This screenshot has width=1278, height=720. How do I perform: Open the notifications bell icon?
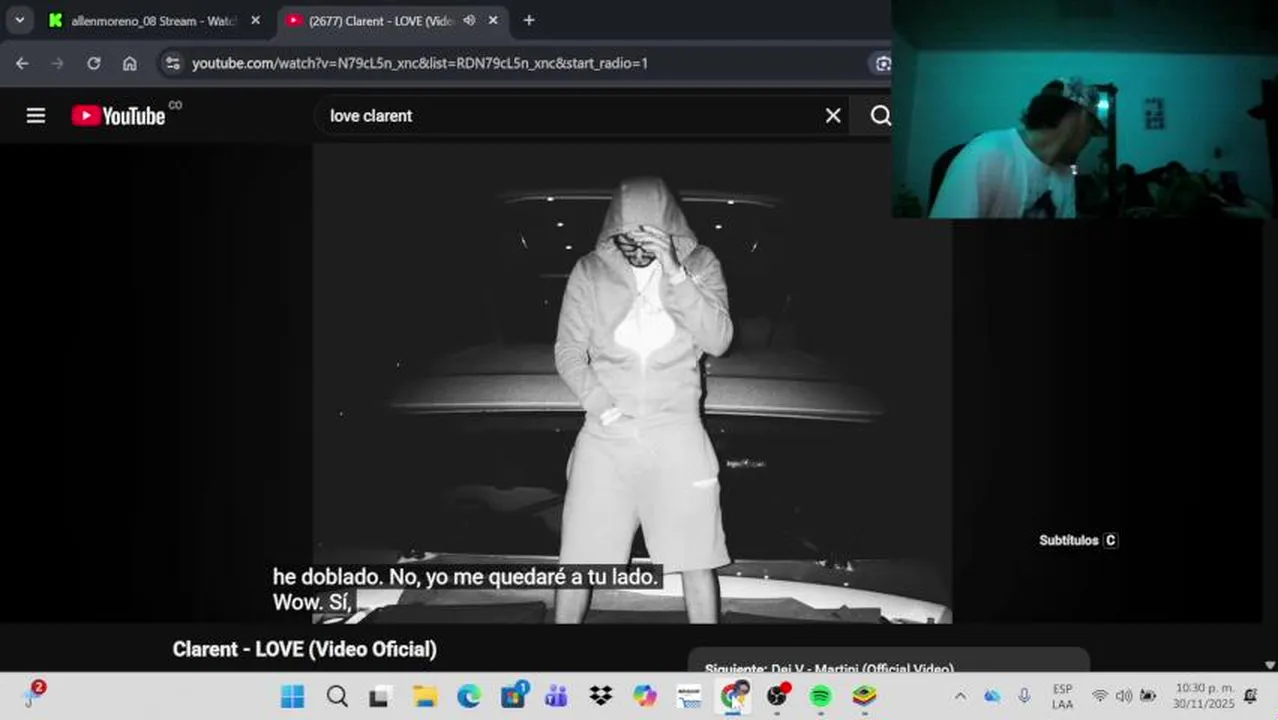coord(1251,696)
